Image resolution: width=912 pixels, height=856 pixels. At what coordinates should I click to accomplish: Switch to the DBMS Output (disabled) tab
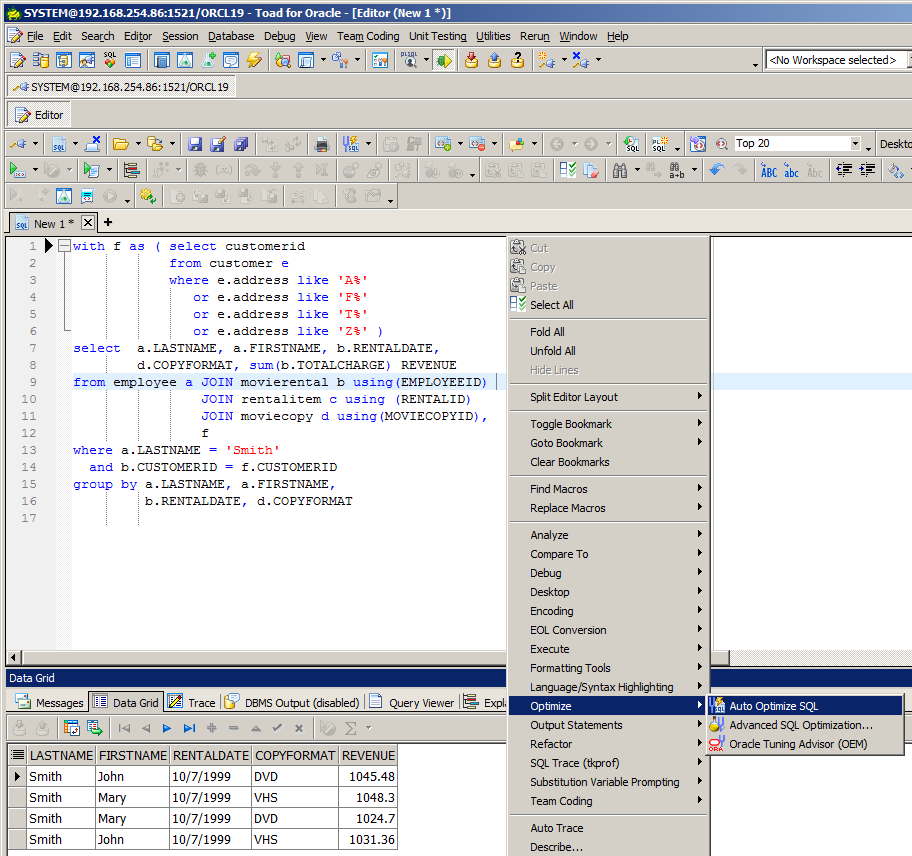[x=293, y=702]
